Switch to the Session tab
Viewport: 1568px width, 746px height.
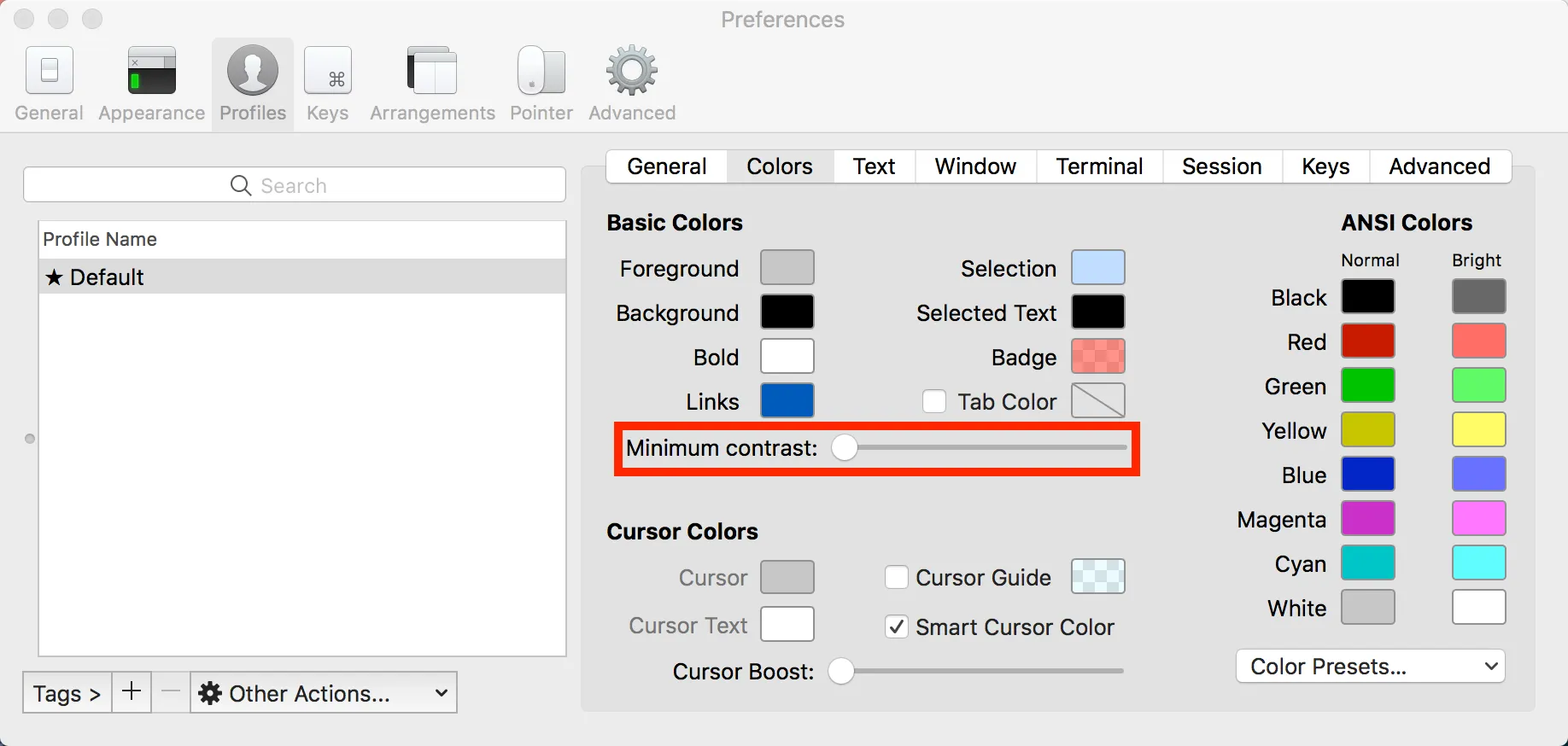coord(1221,166)
